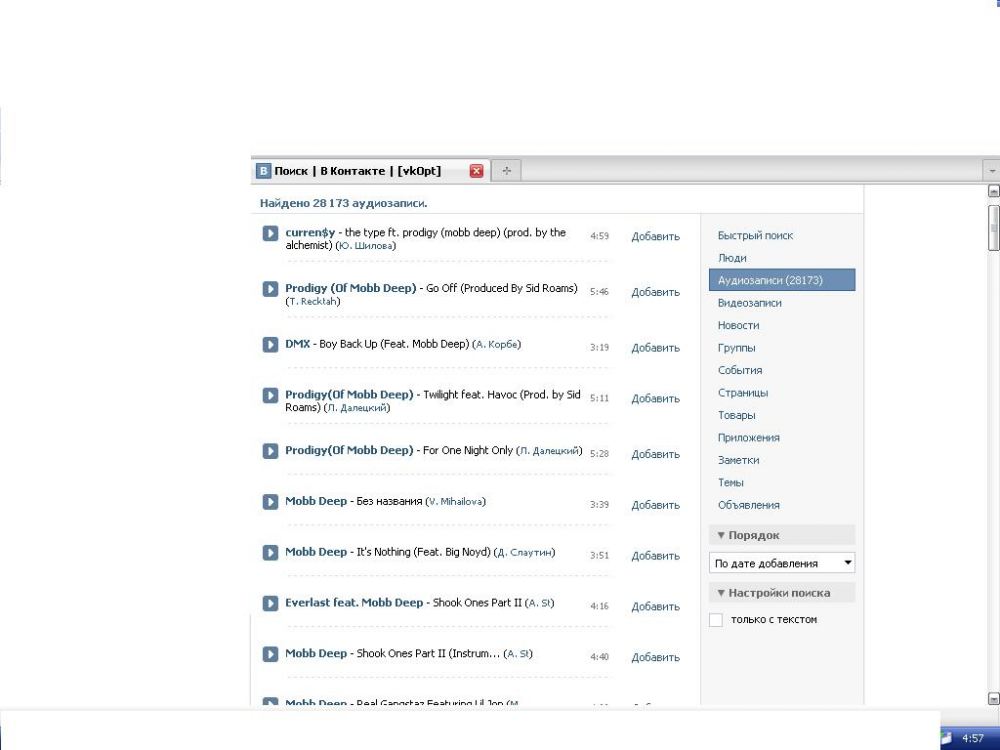Image resolution: width=1000 pixels, height=750 pixels.
Task: Switch search to Страницы
Action: [743, 393]
